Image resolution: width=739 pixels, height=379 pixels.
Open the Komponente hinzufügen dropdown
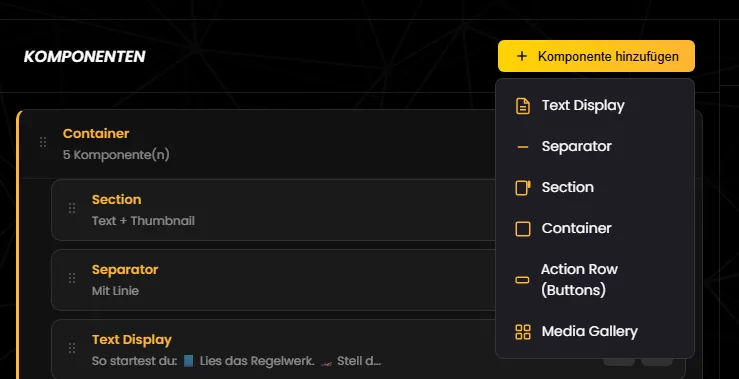click(596, 56)
